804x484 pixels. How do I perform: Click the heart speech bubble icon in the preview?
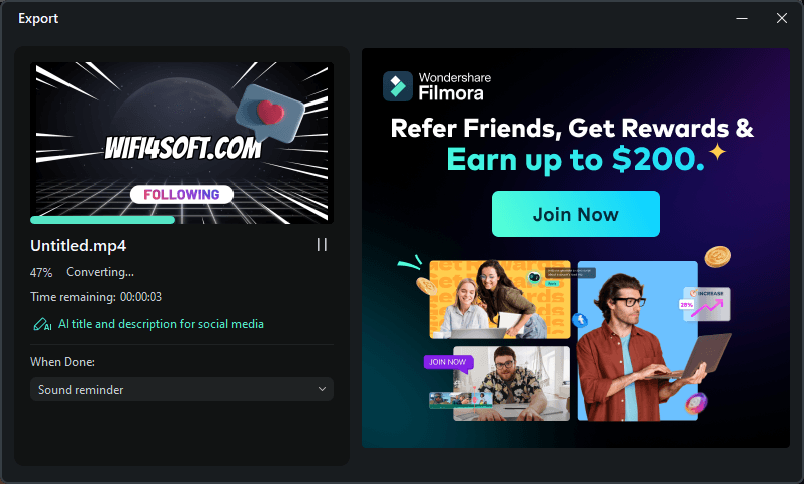click(x=269, y=113)
